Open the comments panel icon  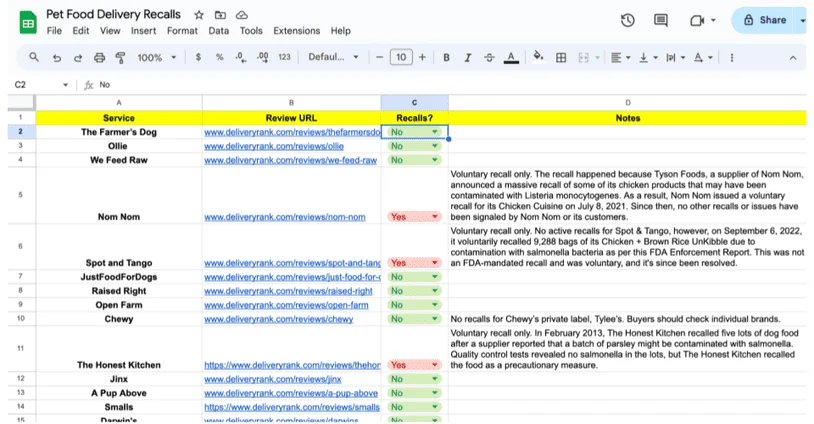[x=661, y=20]
